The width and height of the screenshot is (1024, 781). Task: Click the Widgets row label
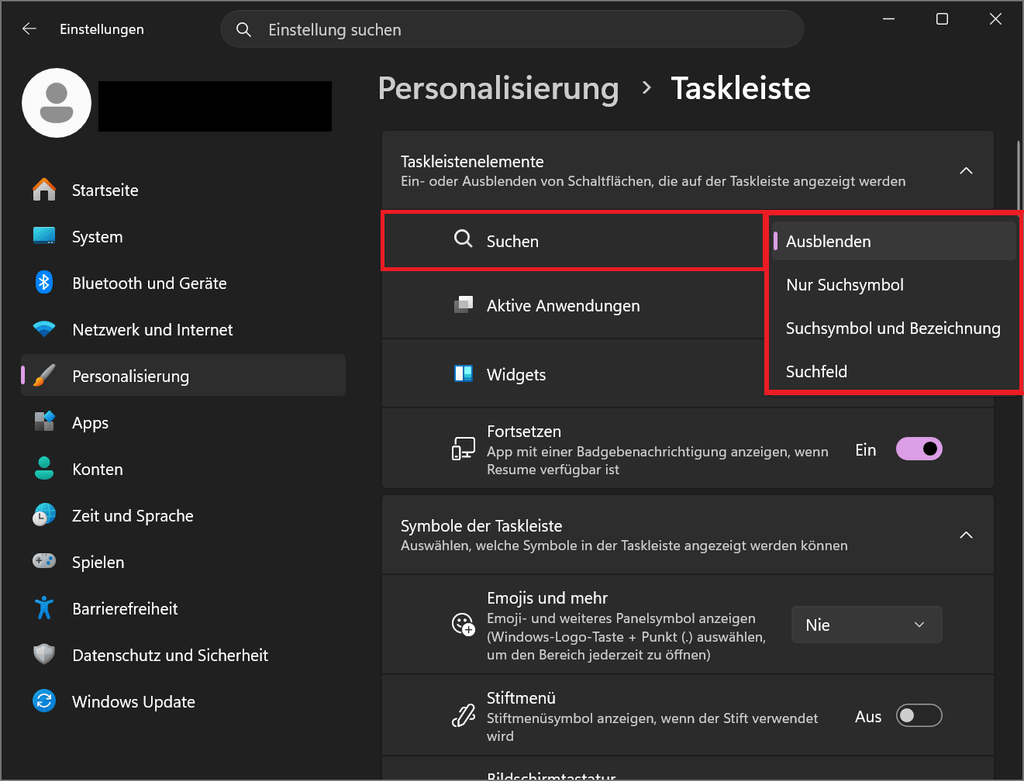coord(516,375)
